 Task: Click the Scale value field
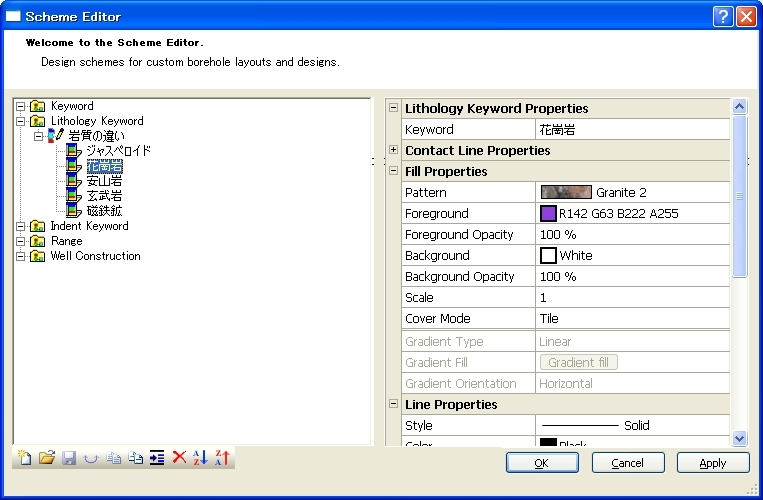click(x=632, y=298)
